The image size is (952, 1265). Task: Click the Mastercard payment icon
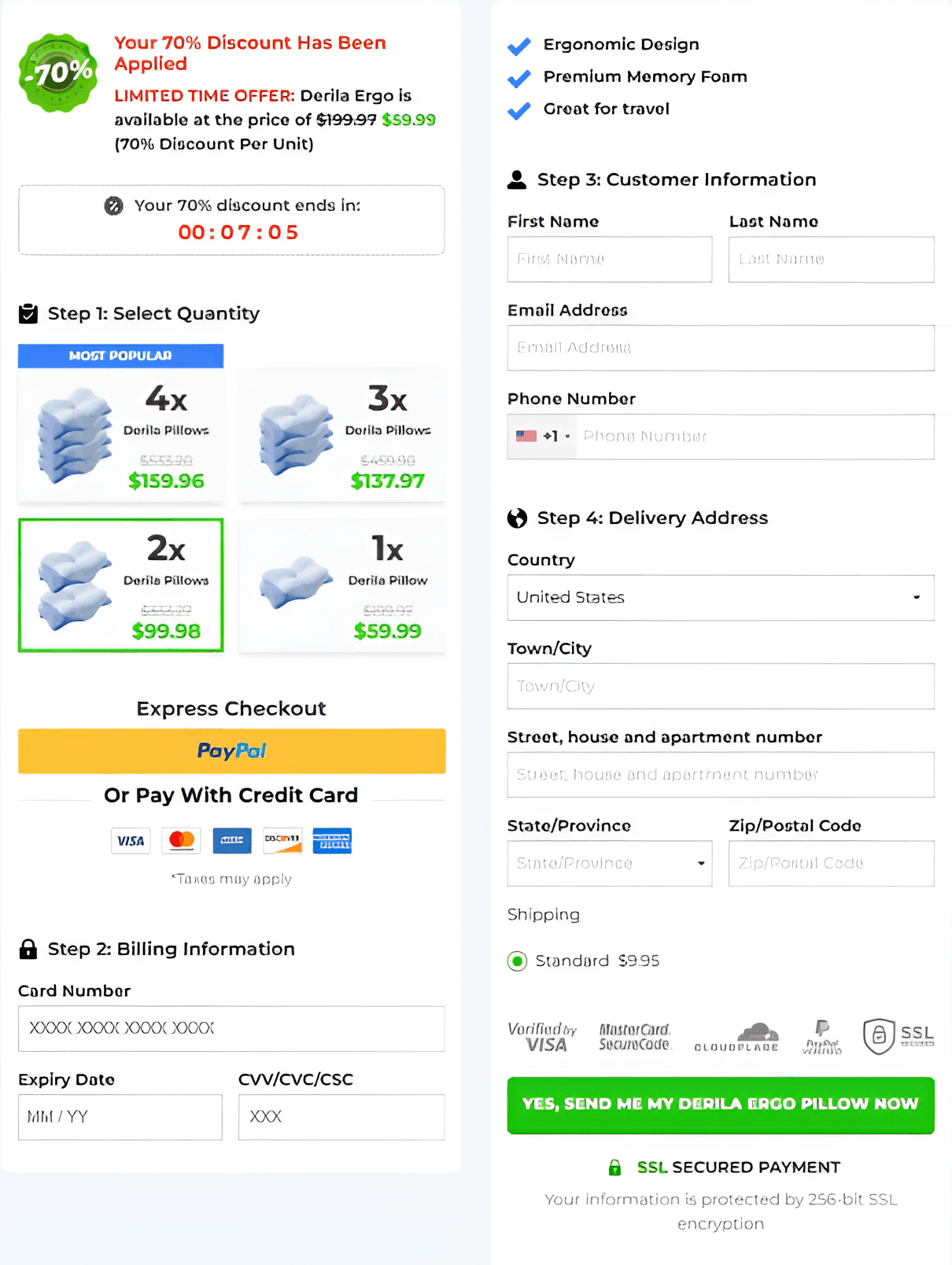pos(181,841)
